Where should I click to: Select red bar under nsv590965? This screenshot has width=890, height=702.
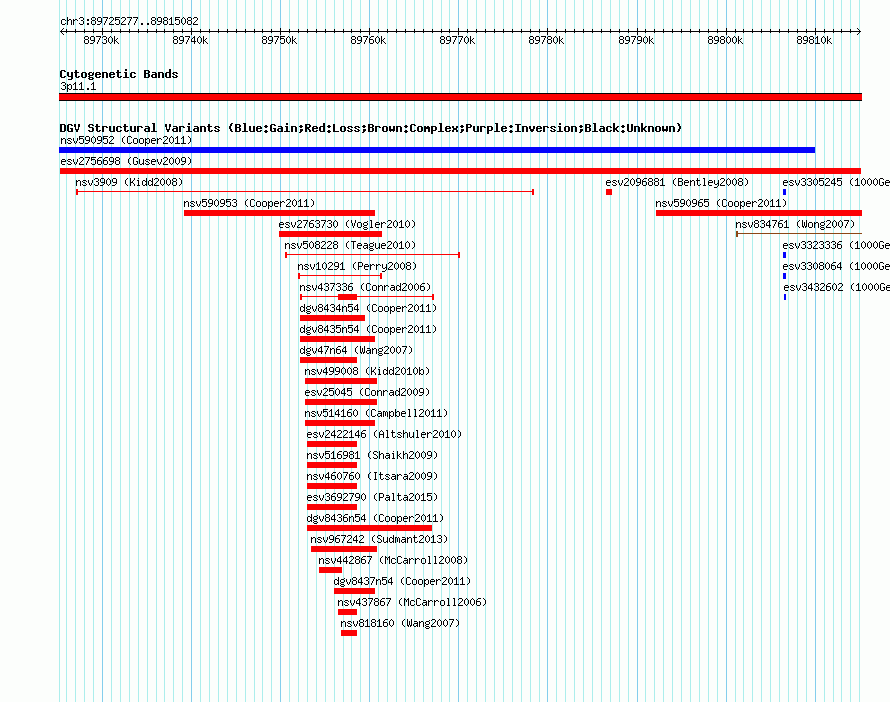(759, 213)
